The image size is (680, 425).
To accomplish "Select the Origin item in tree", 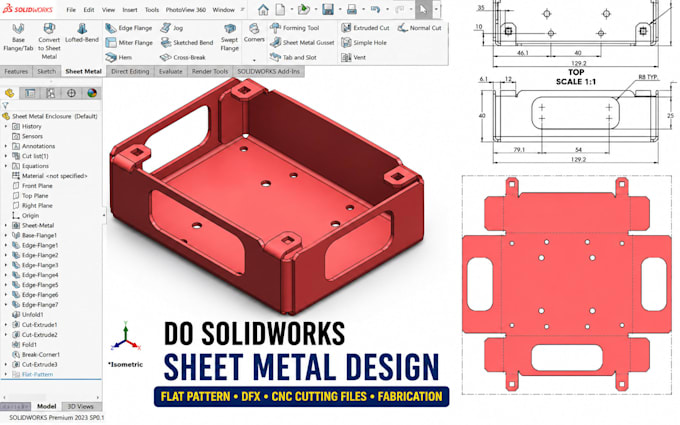I will pyautogui.click(x=26, y=215).
